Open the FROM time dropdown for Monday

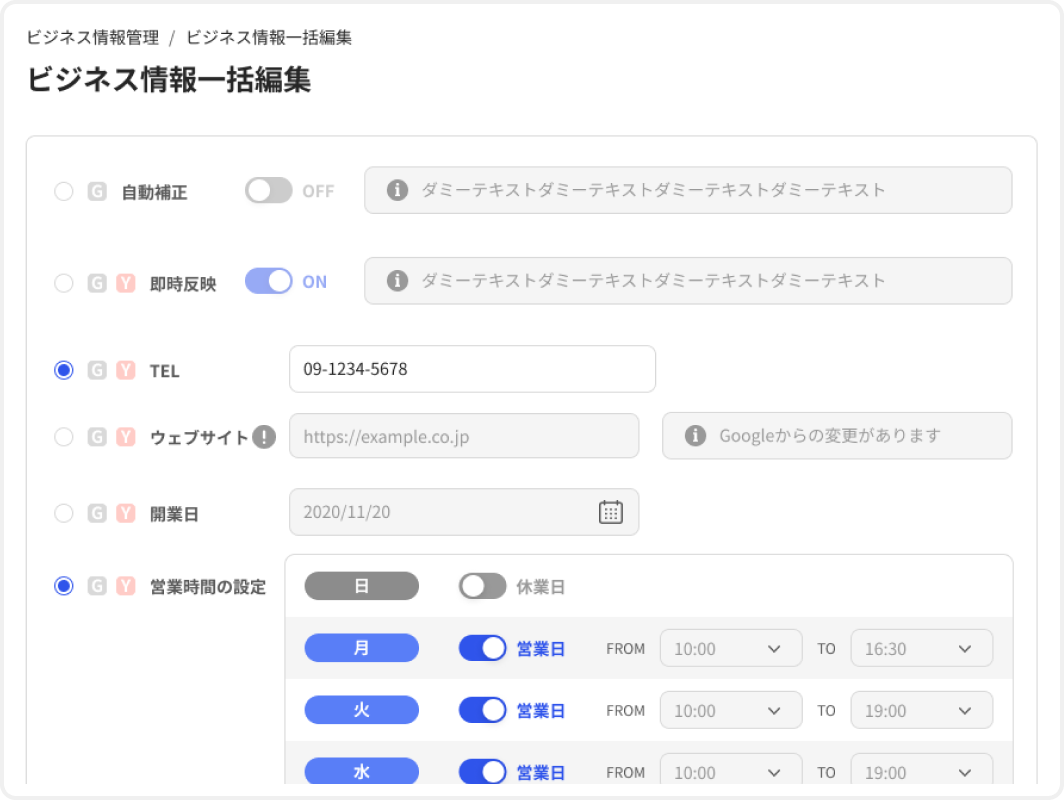click(x=731, y=648)
